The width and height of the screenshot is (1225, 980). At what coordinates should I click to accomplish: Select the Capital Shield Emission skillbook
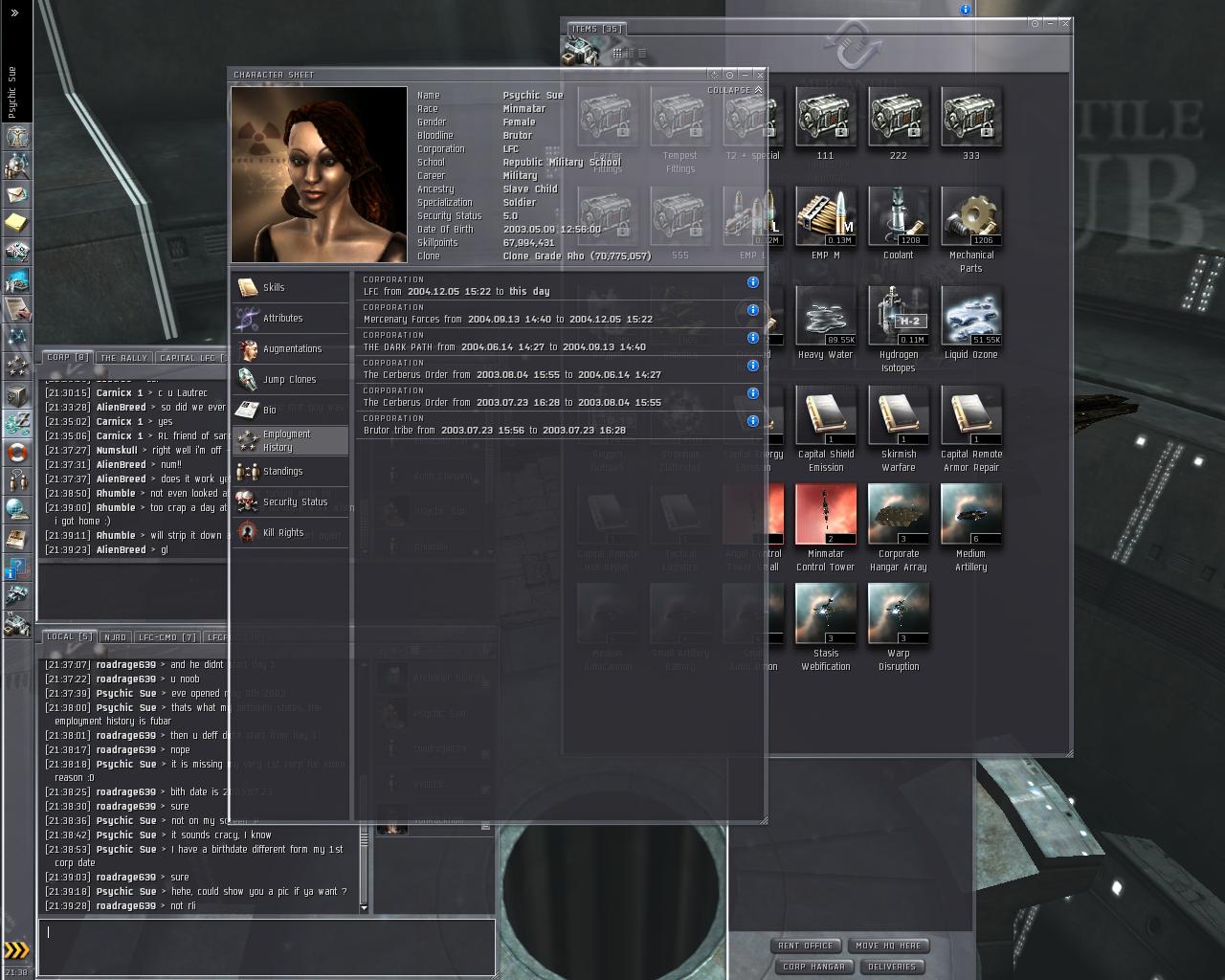(x=826, y=429)
